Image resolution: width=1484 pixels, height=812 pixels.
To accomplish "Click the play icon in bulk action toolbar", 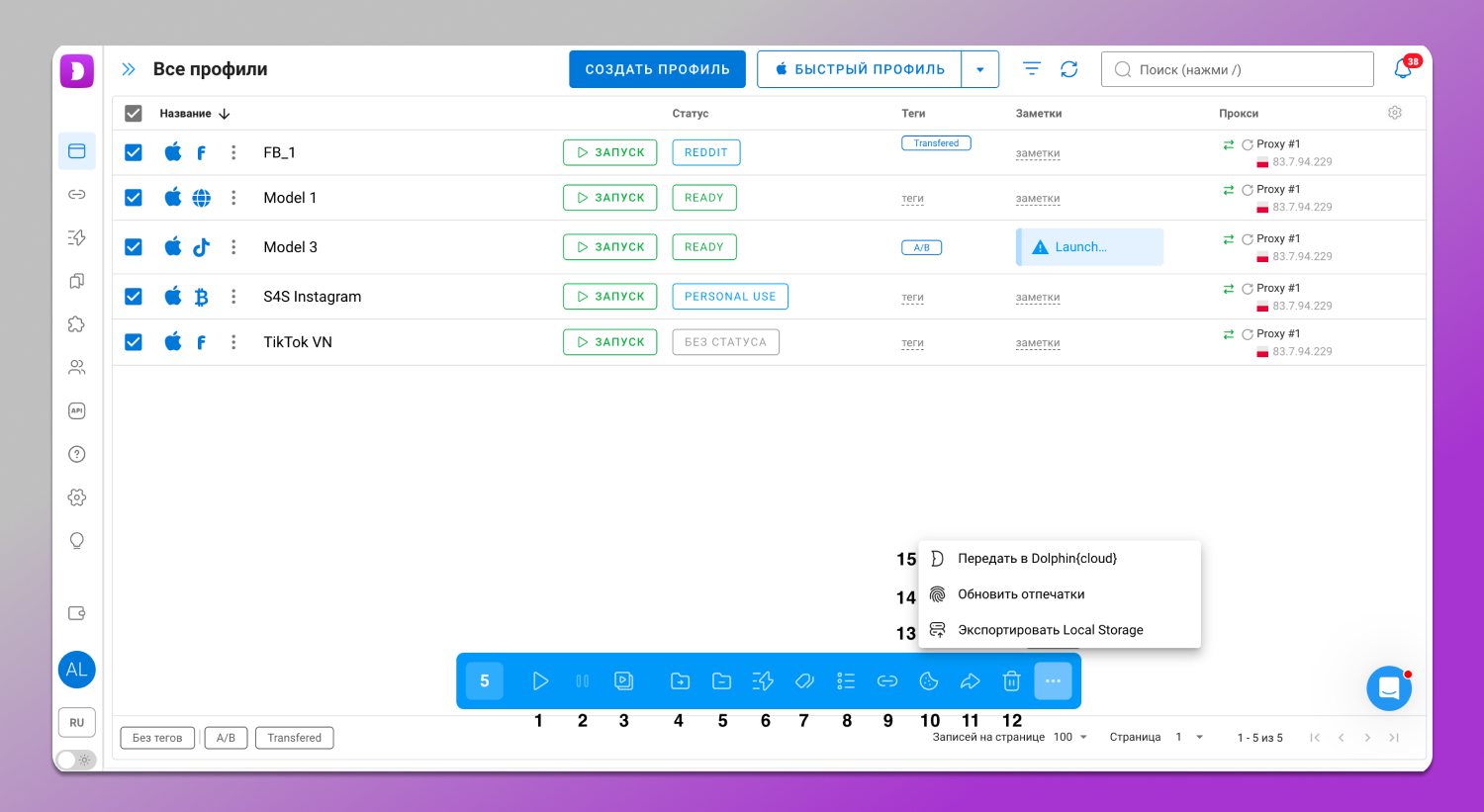I will [540, 680].
